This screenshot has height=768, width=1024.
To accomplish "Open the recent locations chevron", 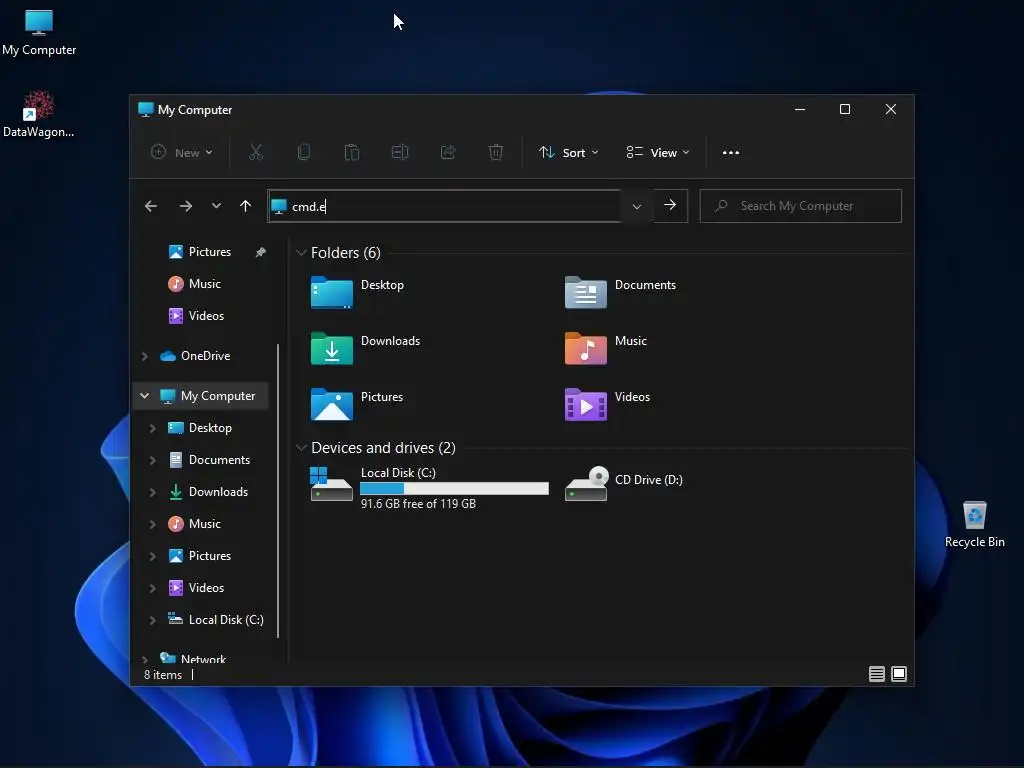I will (x=216, y=206).
